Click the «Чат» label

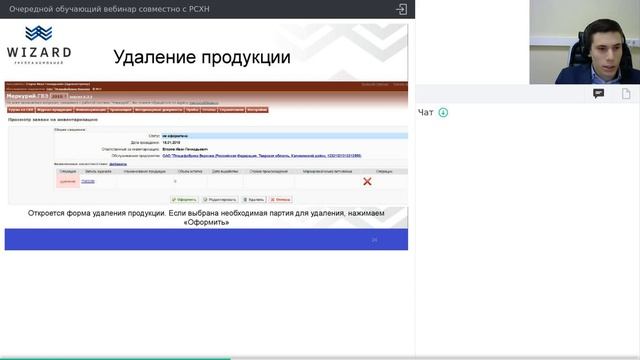pos(425,113)
